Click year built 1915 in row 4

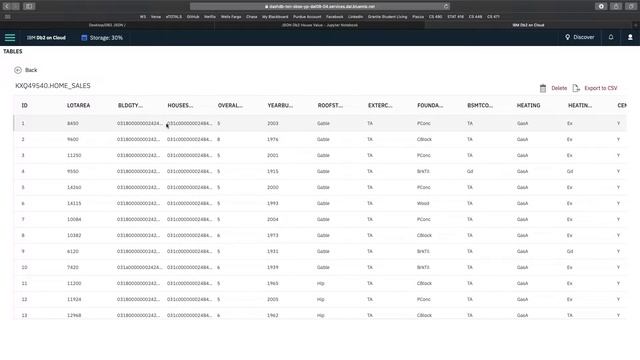click(x=273, y=171)
